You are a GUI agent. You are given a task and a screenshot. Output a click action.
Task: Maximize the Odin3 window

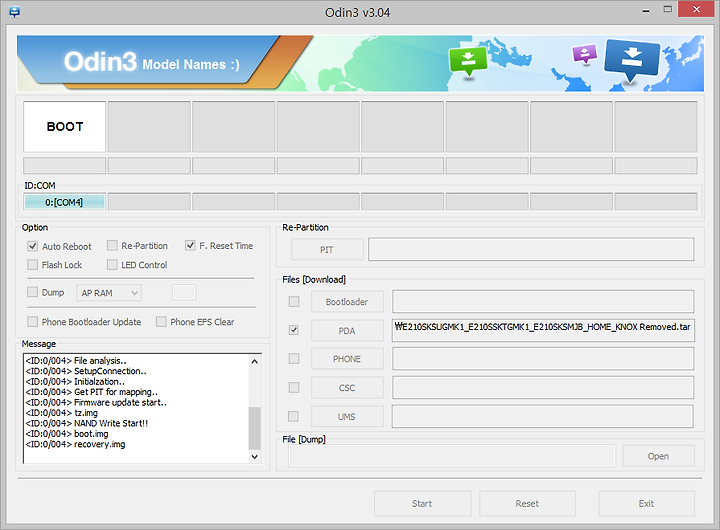(667, 9)
